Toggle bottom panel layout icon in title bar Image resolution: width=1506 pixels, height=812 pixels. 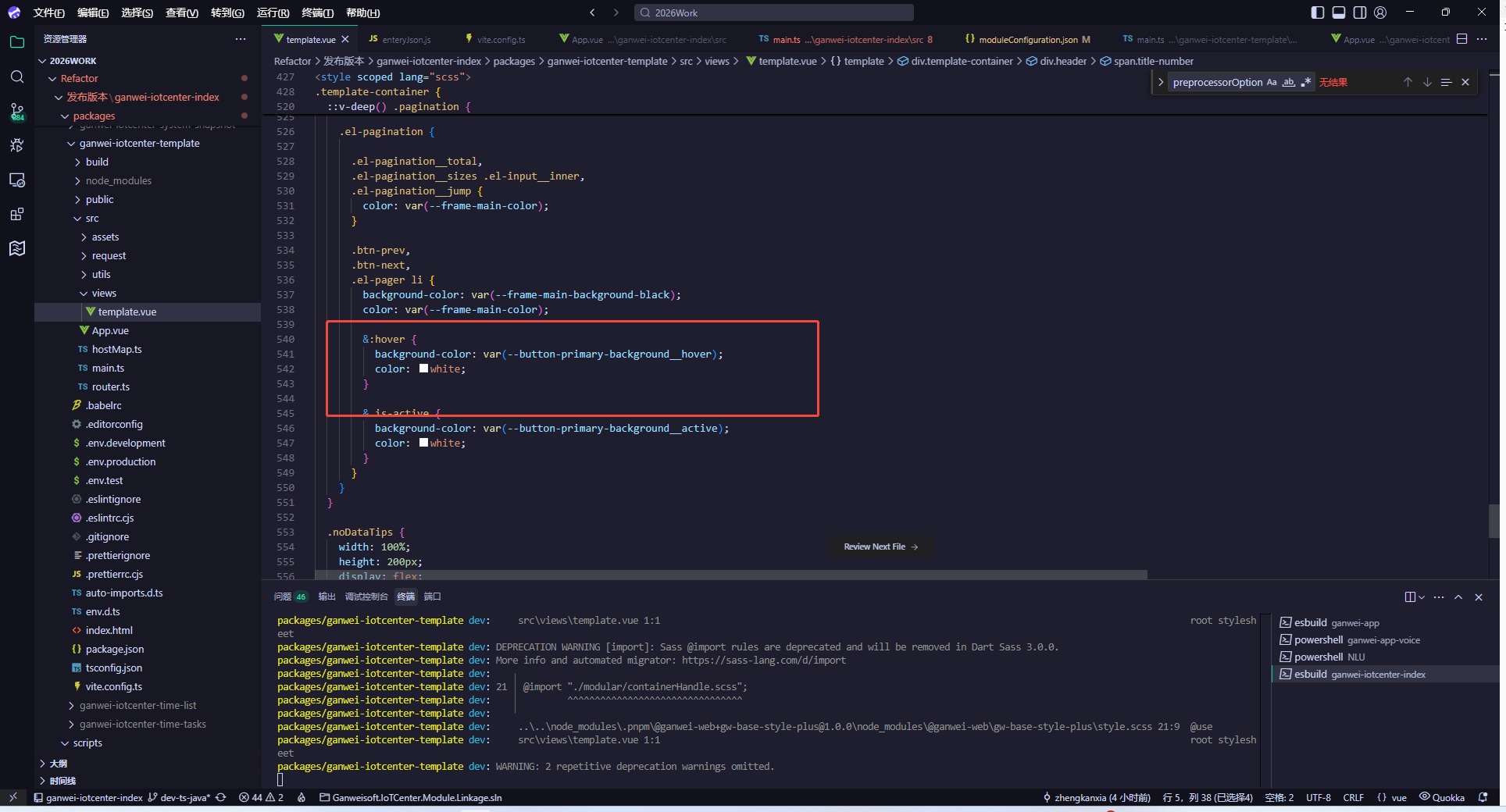point(1339,12)
